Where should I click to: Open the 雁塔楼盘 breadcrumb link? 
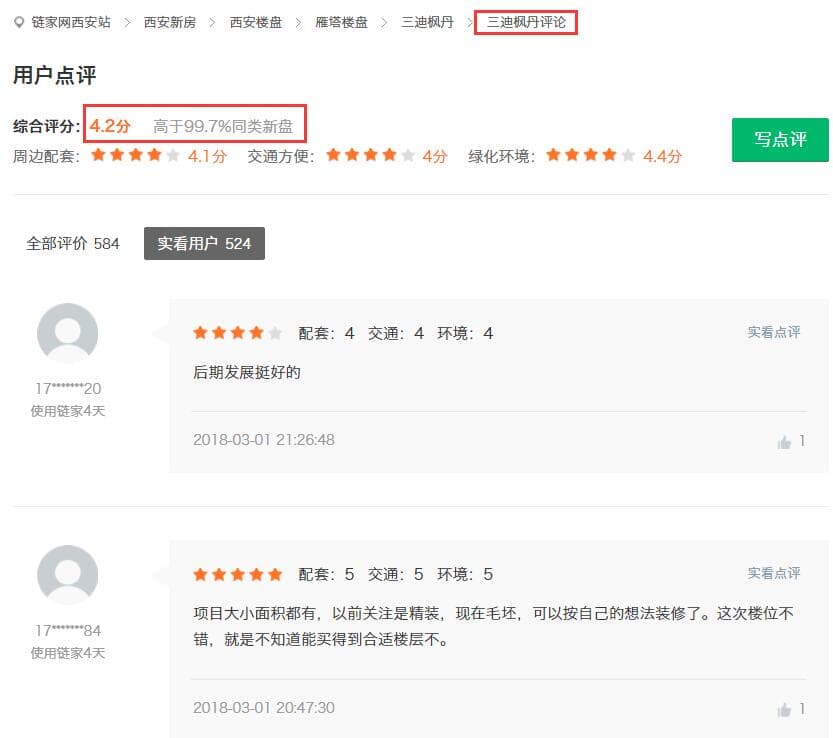[342, 22]
